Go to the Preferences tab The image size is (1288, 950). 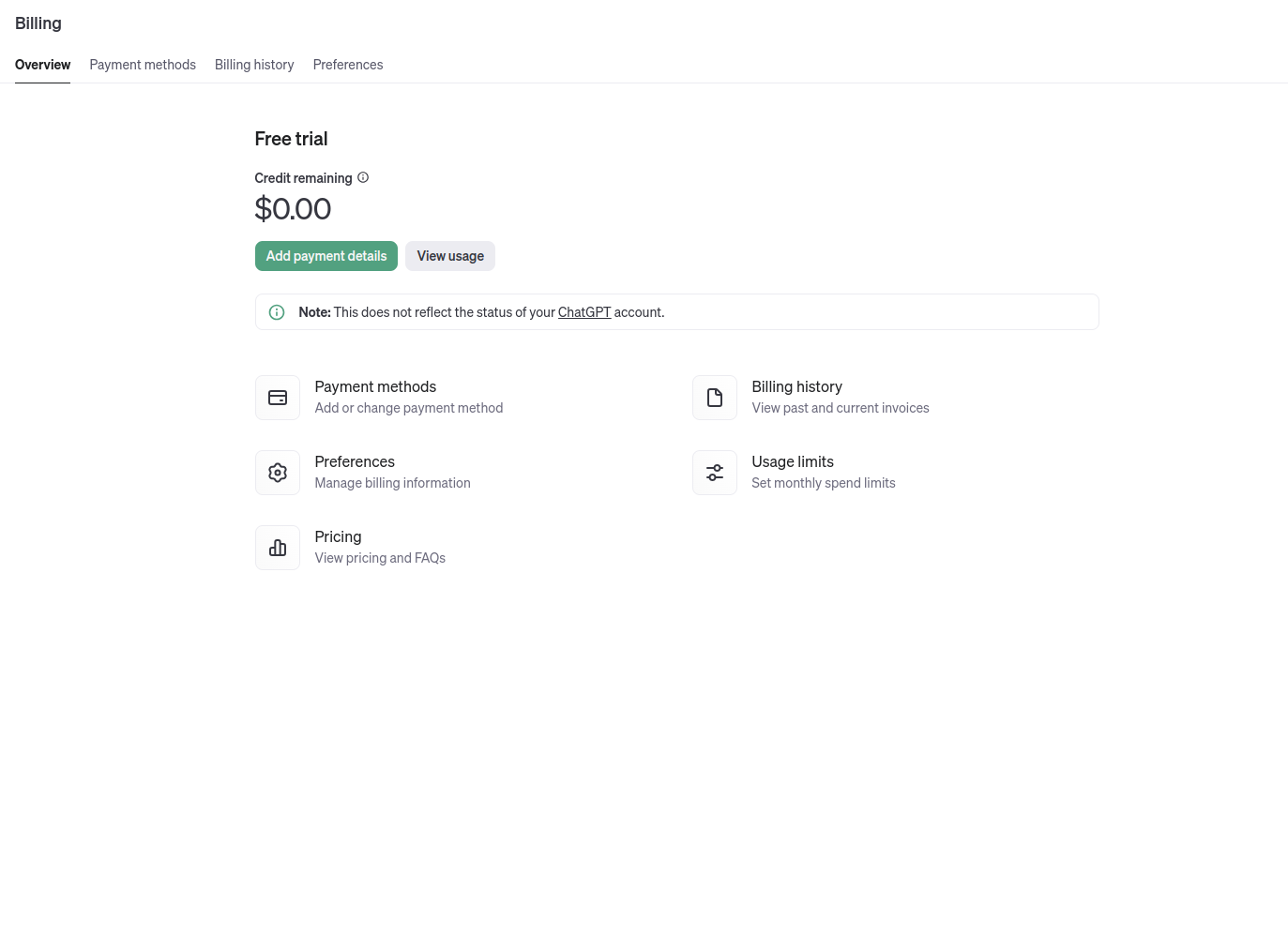348,65
